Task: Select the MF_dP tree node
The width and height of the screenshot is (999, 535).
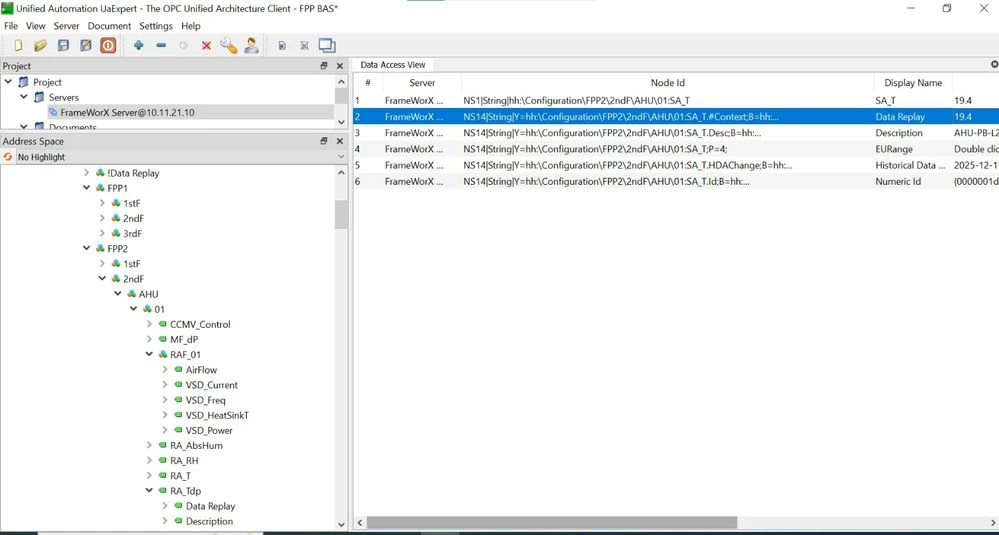Action: 185,339
